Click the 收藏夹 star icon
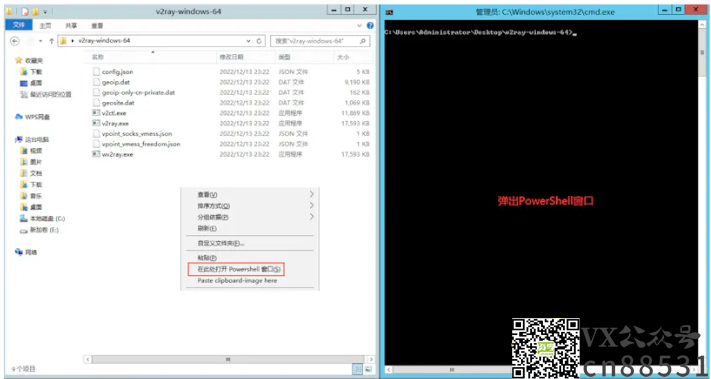The image size is (711, 379). pyautogui.click(x=19, y=60)
